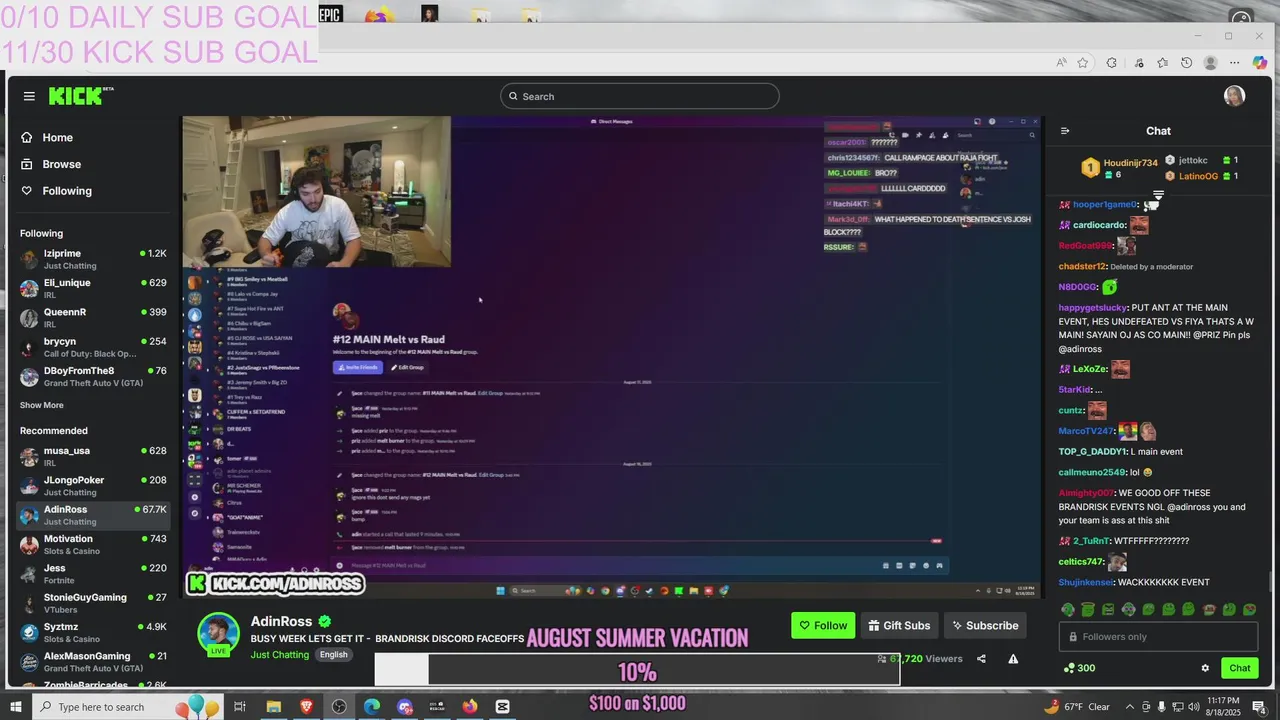The width and height of the screenshot is (1280, 720).
Task: Open Iziprime channel in Following list
Action: (x=93, y=259)
